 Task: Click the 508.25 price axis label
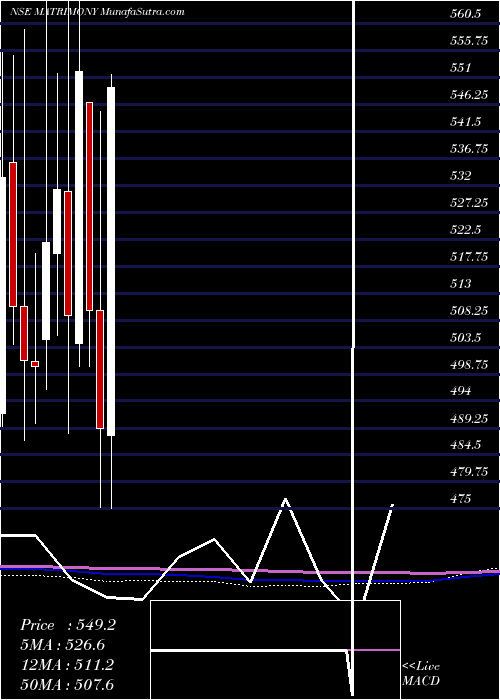(x=468, y=310)
